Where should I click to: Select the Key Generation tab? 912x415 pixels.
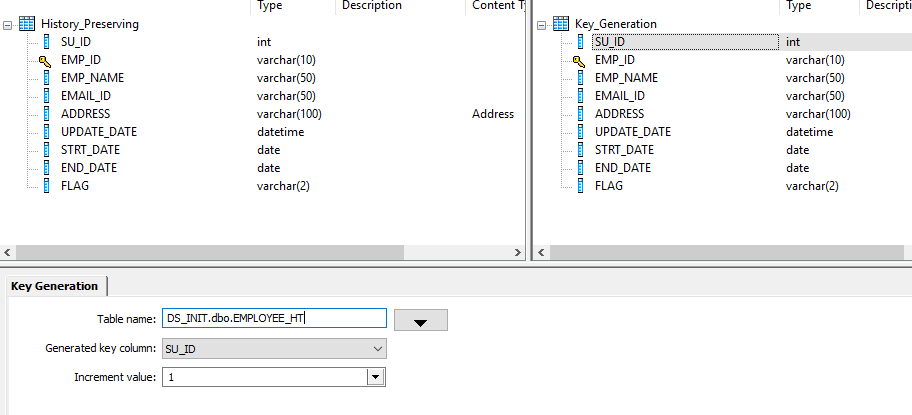(55, 286)
